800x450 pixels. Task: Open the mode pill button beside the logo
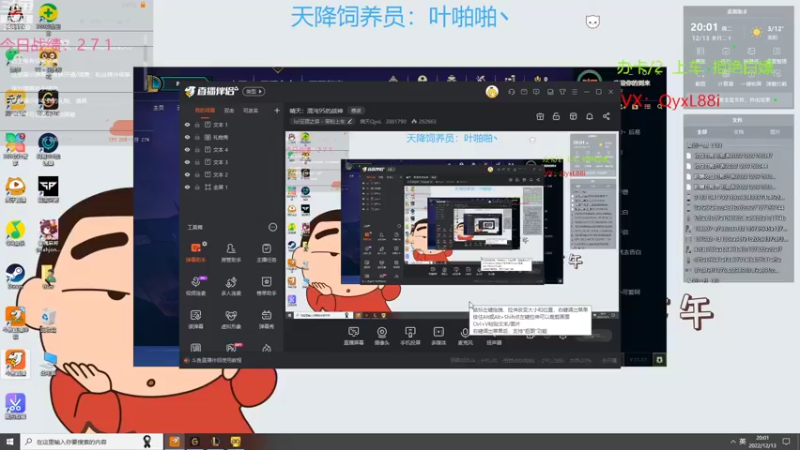254,92
